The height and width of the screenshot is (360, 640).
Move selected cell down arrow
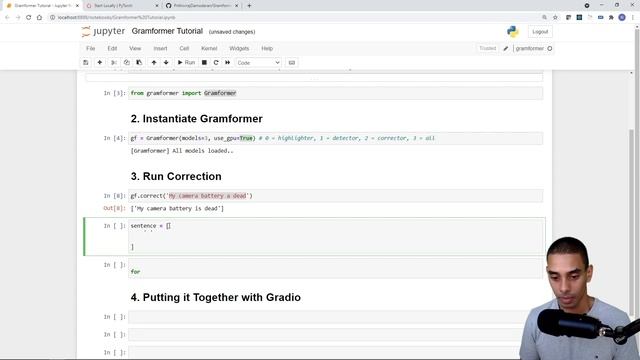pos(166,62)
